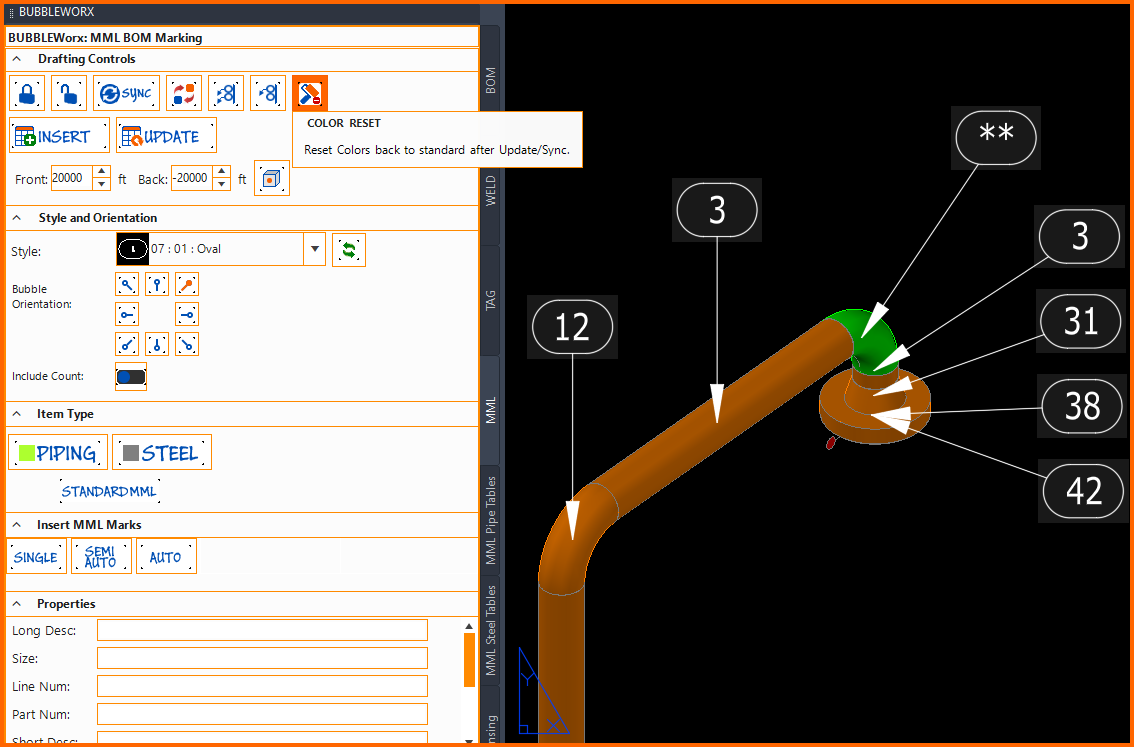Image resolution: width=1134 pixels, height=747 pixels.
Task: Decrease the Back value with down arrow
Action: [x=222, y=184]
